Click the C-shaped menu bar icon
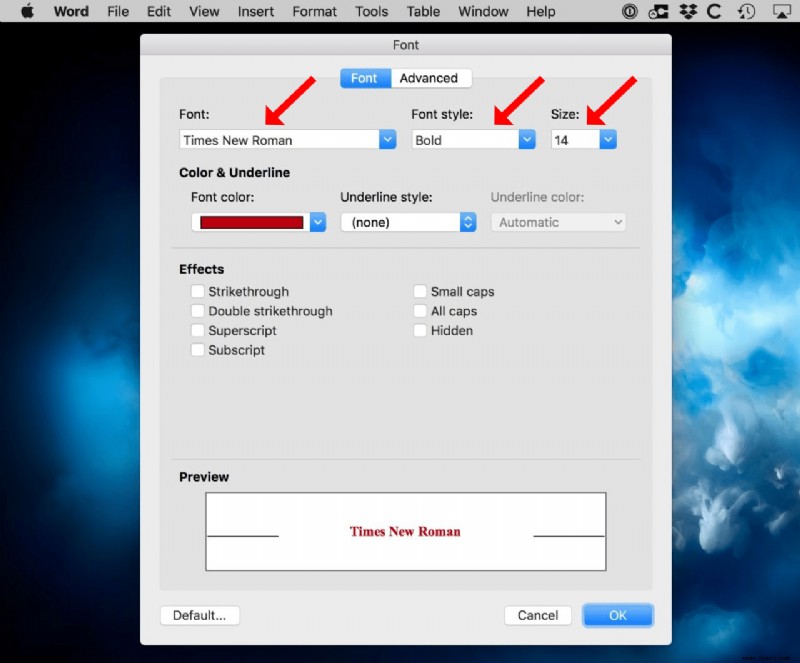This screenshot has height=663, width=800. click(x=714, y=11)
